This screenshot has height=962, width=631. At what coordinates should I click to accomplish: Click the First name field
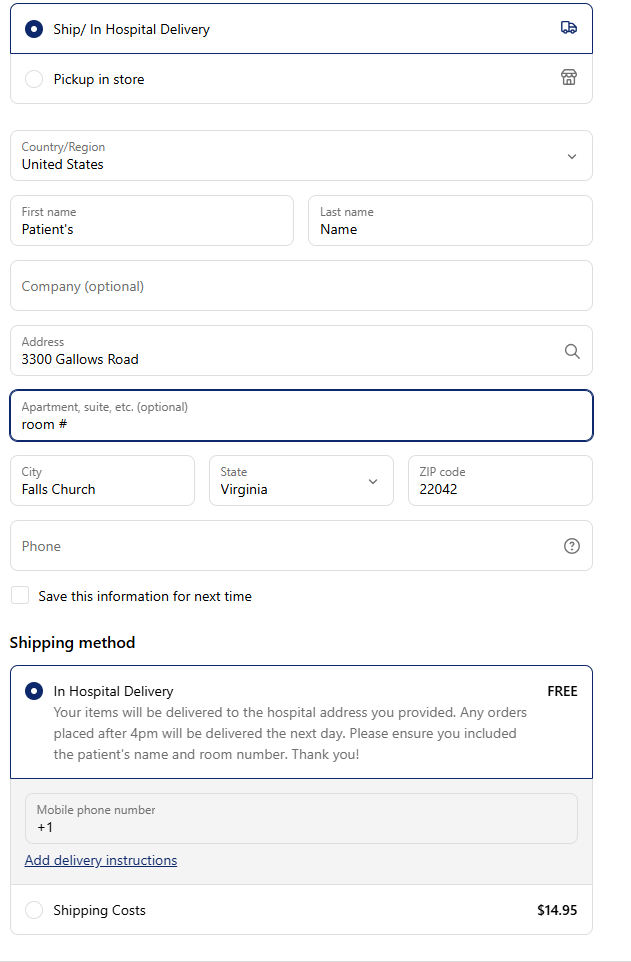tap(151, 221)
